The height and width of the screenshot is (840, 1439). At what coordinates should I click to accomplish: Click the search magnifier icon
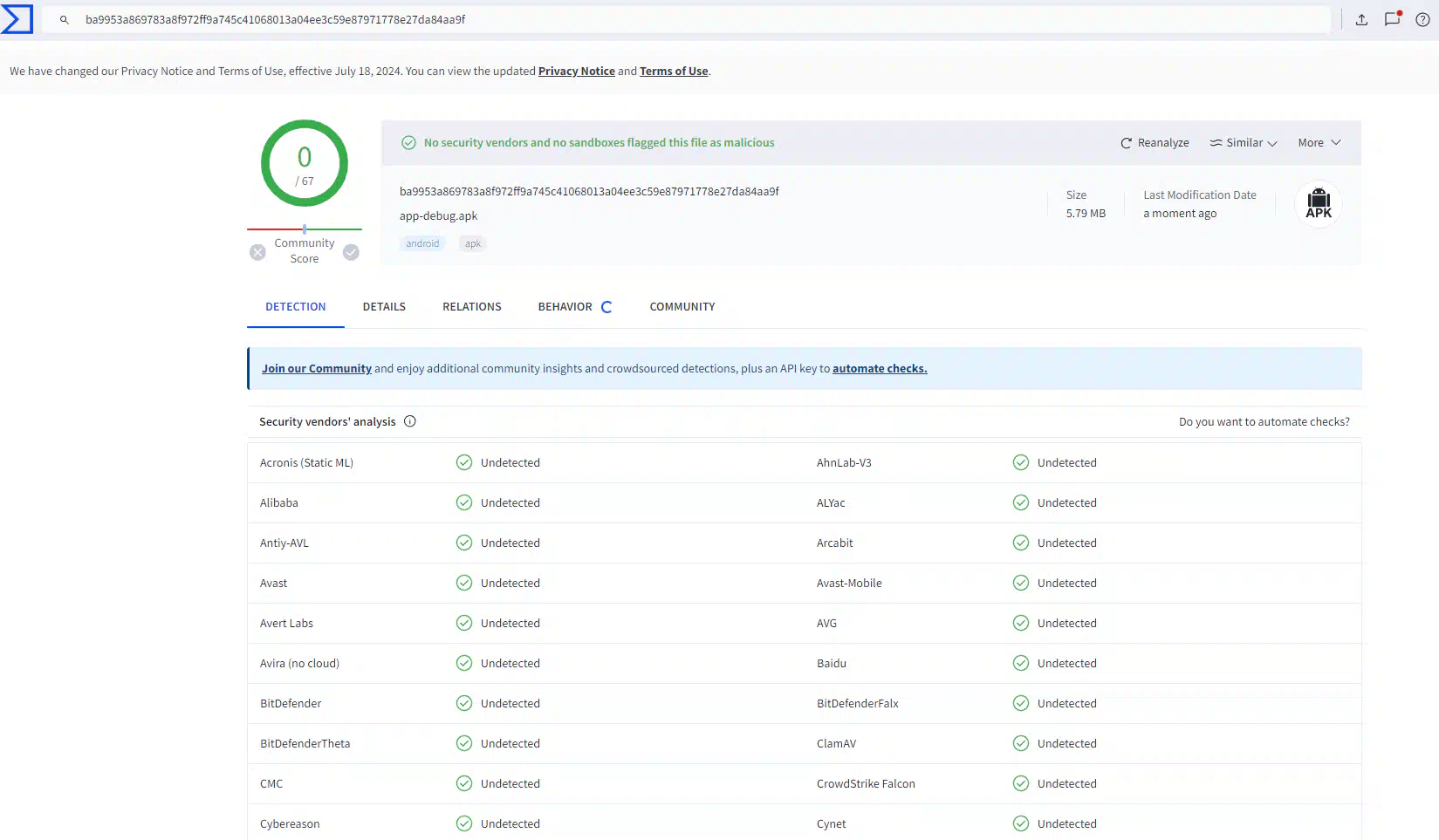tap(64, 19)
